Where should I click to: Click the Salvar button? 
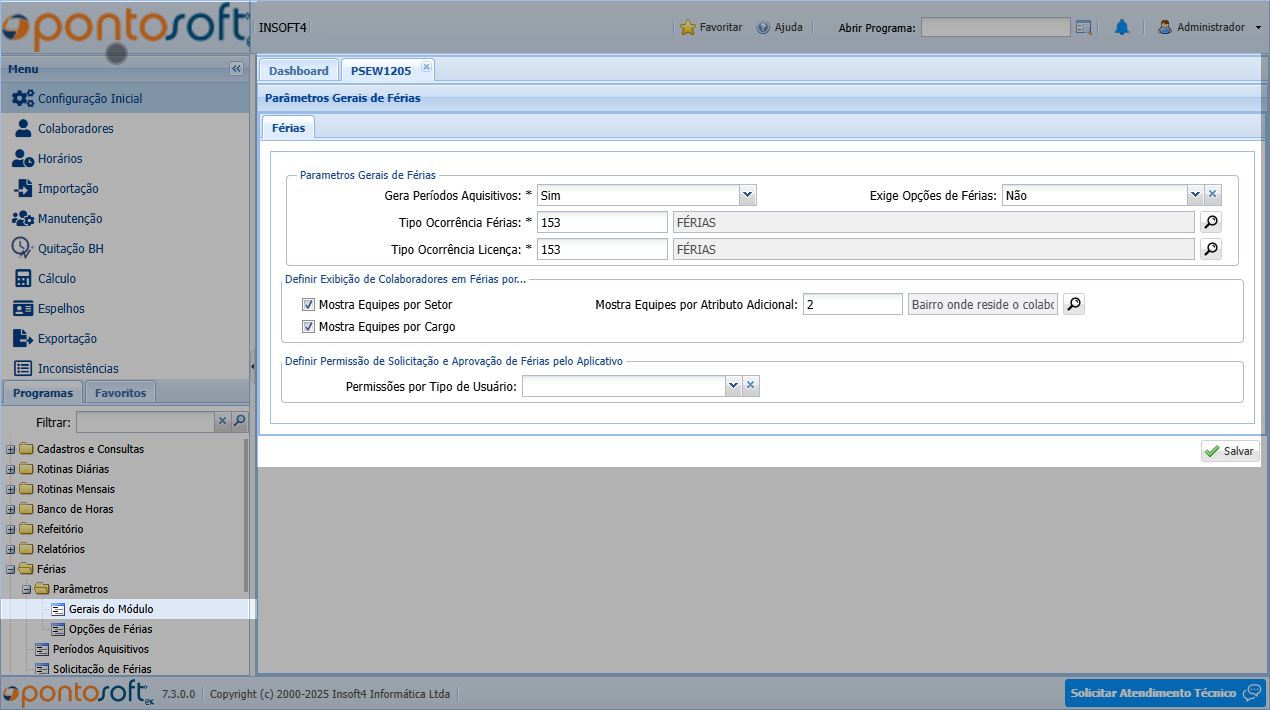(x=1229, y=451)
